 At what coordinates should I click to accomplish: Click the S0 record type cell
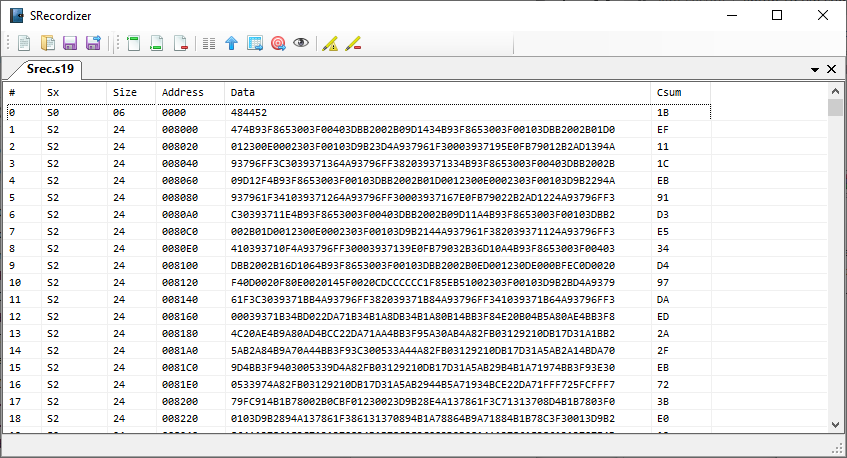(53, 112)
